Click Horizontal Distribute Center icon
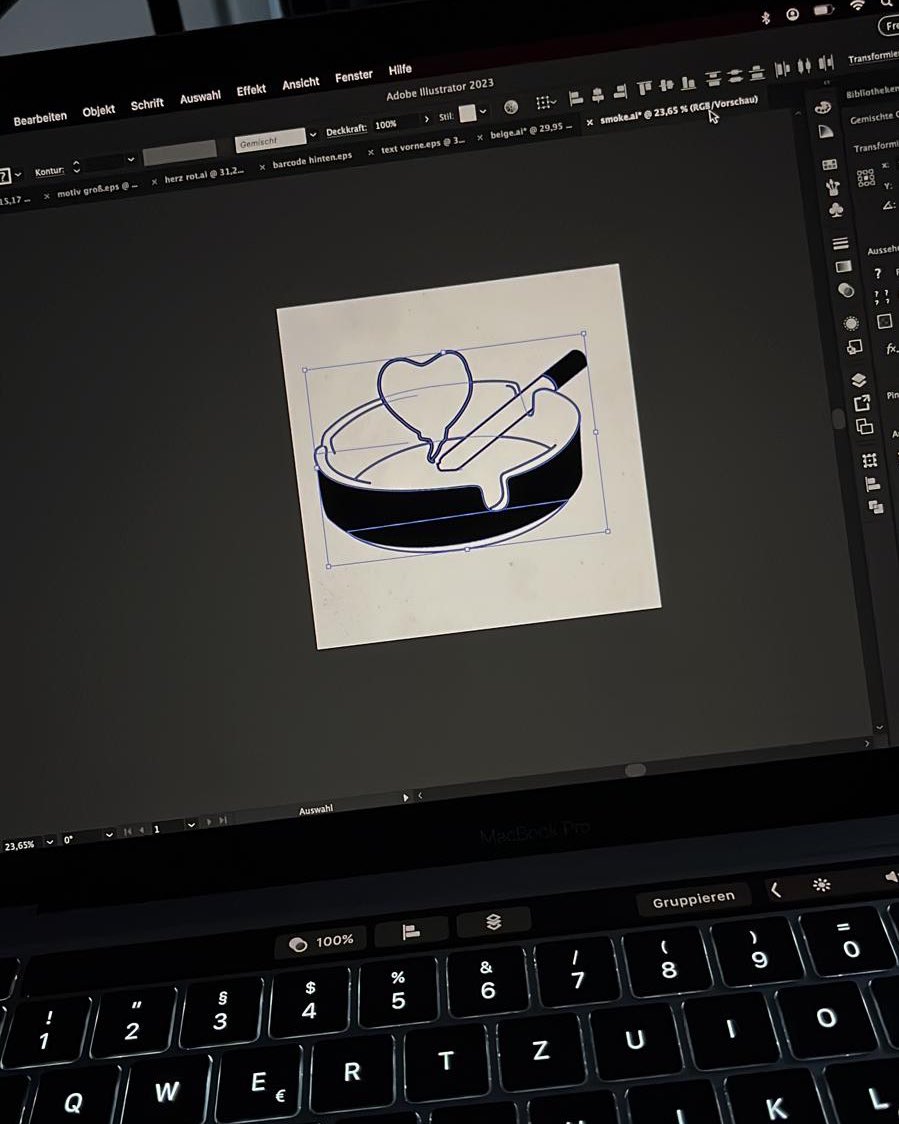 coord(804,66)
